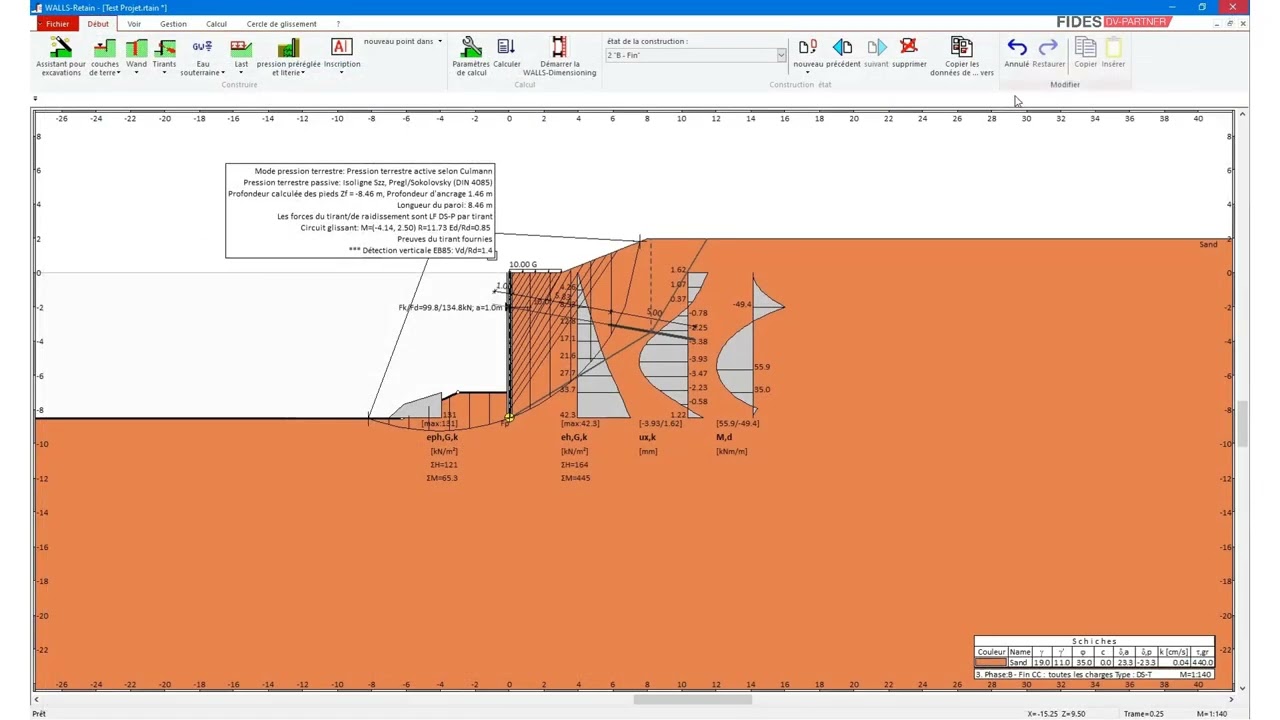The width and height of the screenshot is (1280, 720).
Task: Expand the Wand dropdown
Action: click(136, 73)
